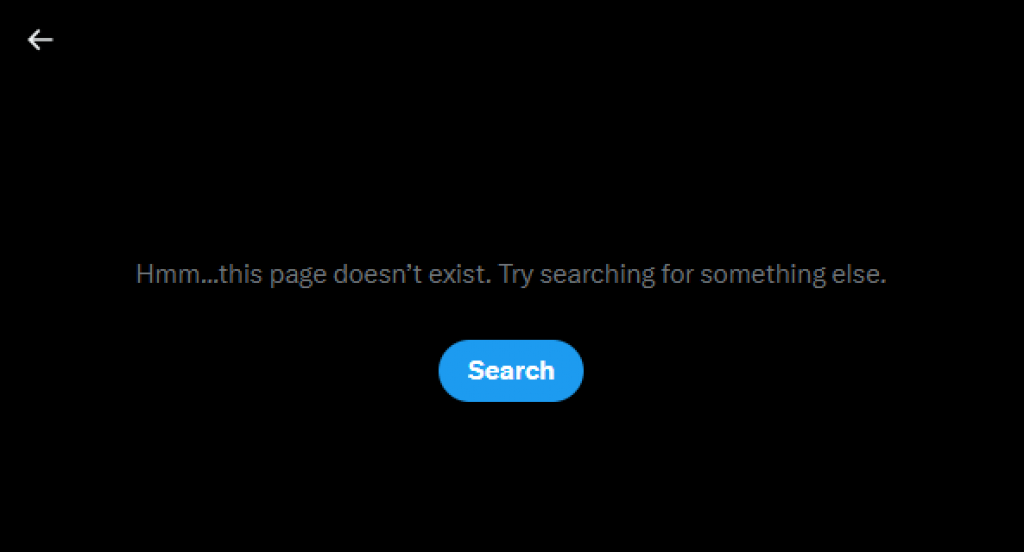Use the Search button to find something else
The image size is (1024, 552).
(x=511, y=370)
